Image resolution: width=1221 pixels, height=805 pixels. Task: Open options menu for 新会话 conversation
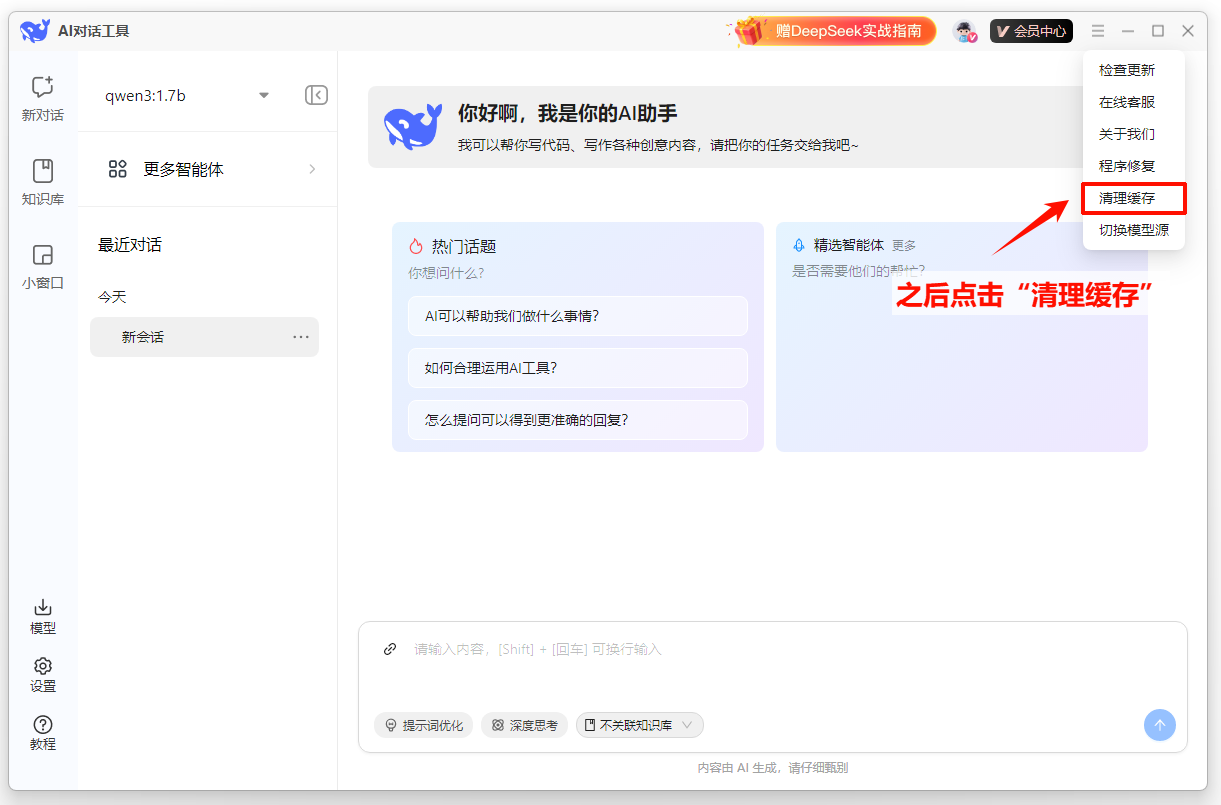(299, 337)
